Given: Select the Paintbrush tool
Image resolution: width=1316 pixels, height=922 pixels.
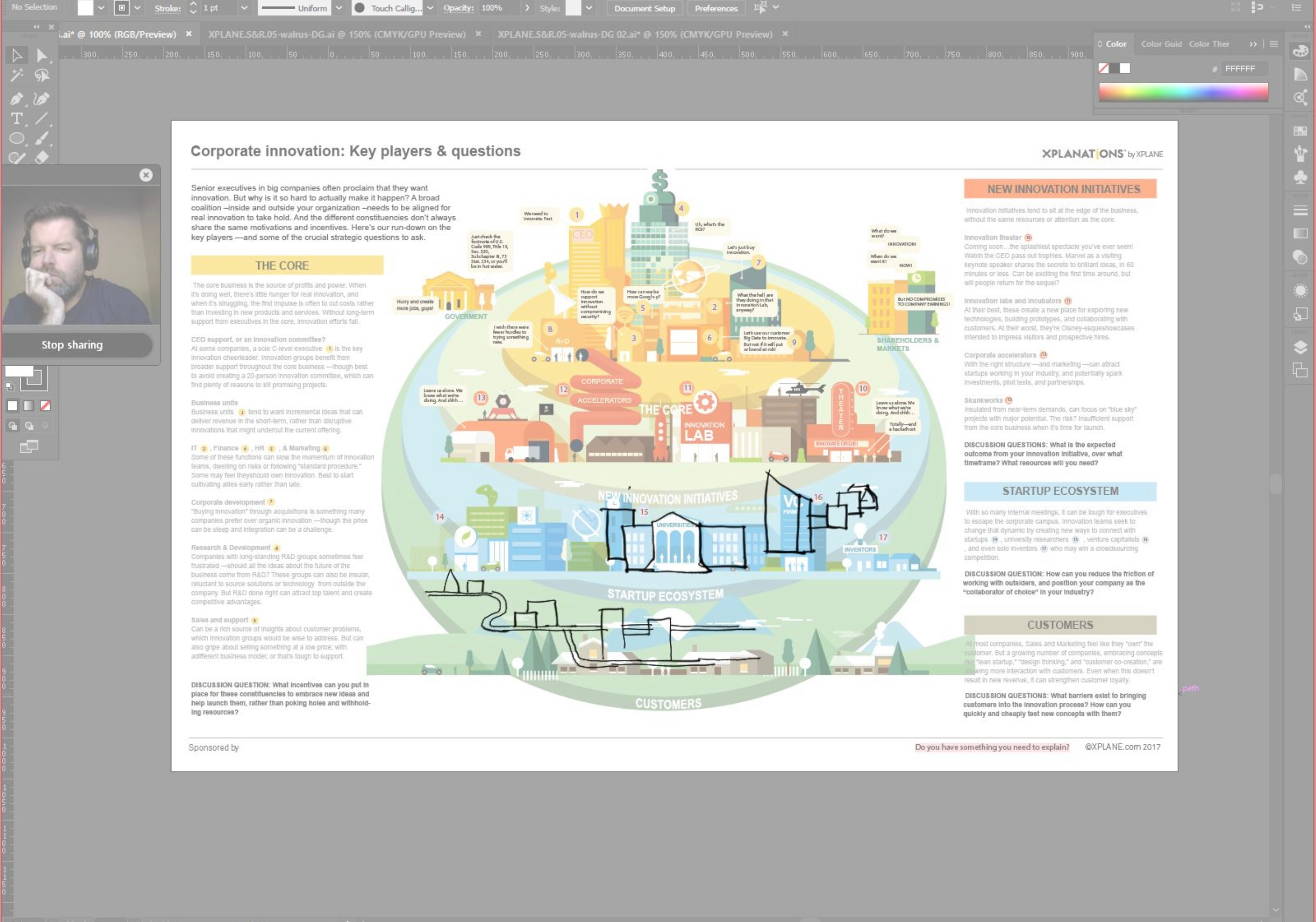Looking at the screenshot, I should pos(42,139).
